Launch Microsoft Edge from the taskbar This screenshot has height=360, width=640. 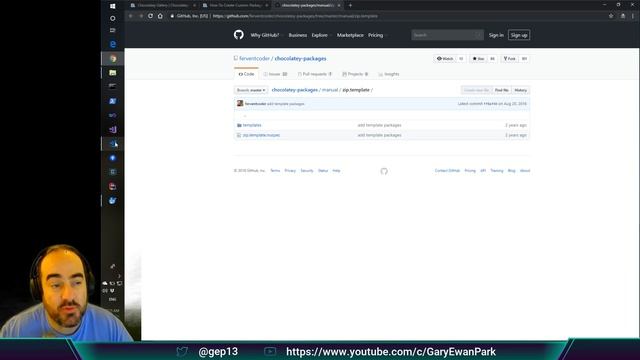point(113,44)
